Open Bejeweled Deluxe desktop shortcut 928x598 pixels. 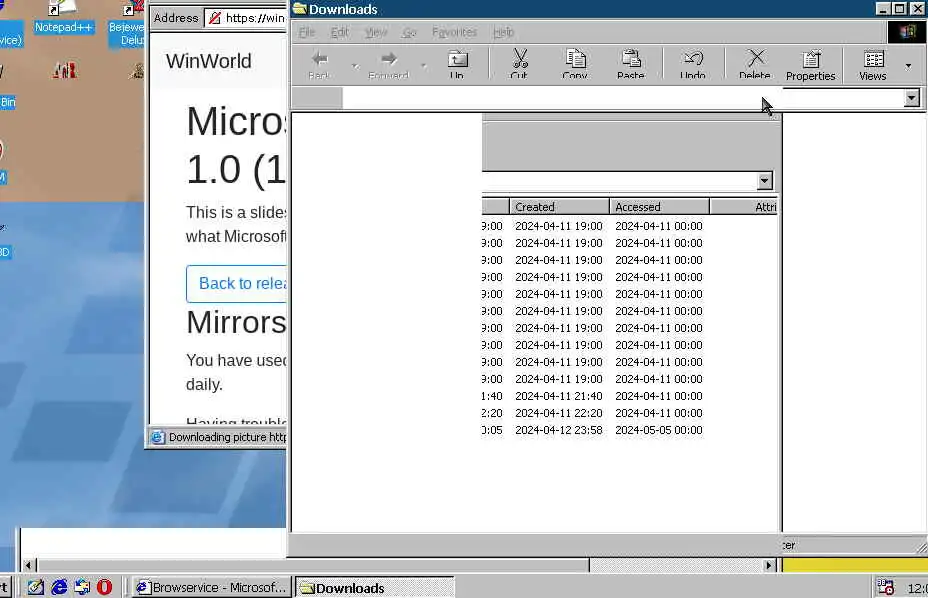click(127, 24)
